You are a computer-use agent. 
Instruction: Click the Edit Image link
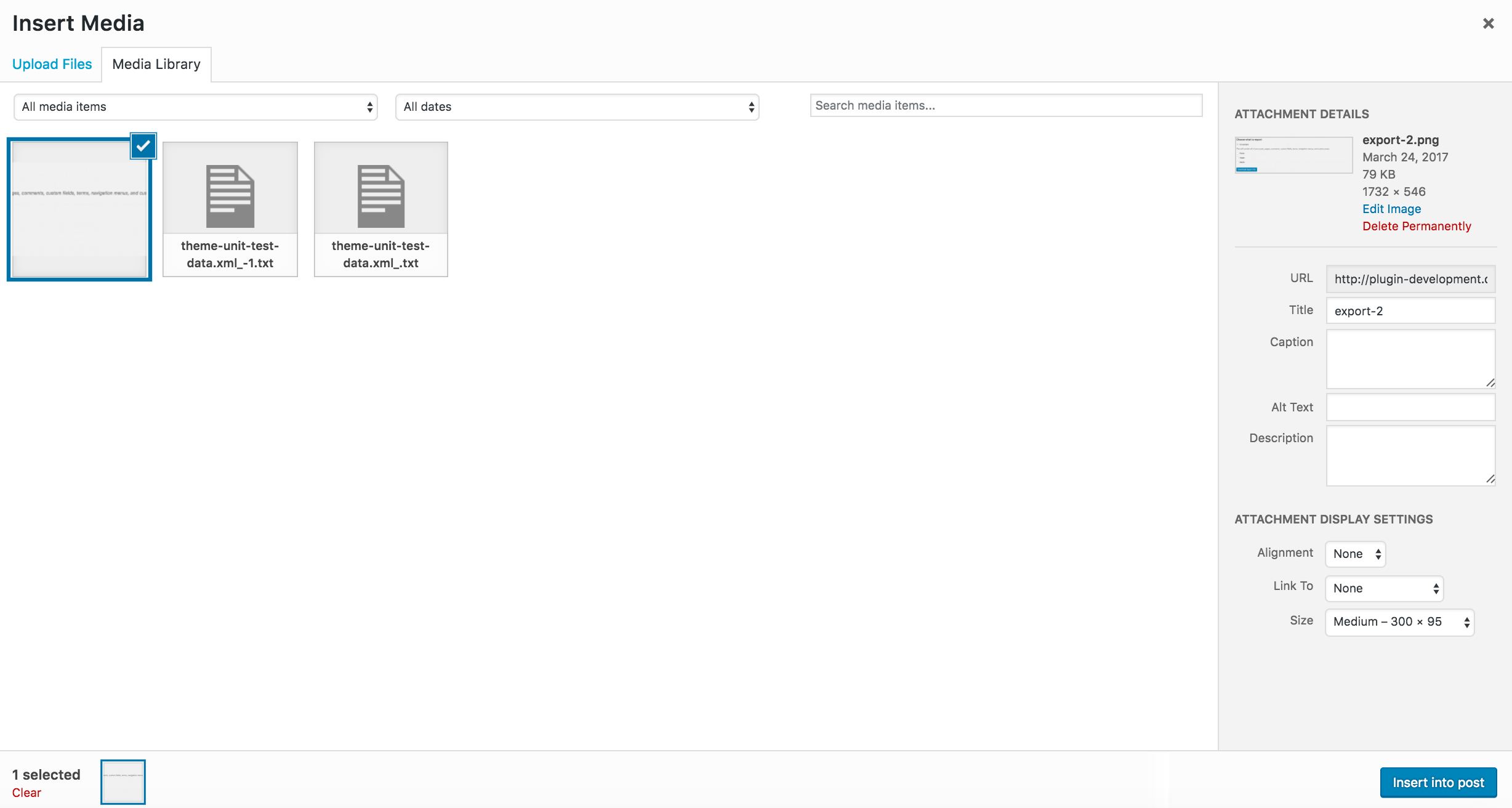click(x=1391, y=209)
